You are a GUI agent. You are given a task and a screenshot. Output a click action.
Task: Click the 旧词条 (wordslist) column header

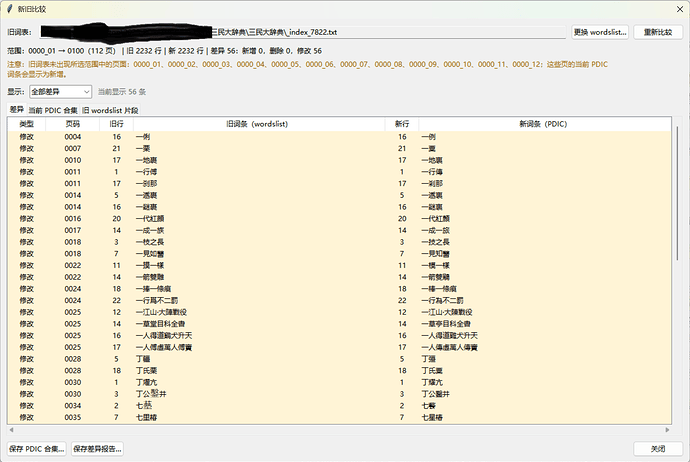[x=259, y=124]
